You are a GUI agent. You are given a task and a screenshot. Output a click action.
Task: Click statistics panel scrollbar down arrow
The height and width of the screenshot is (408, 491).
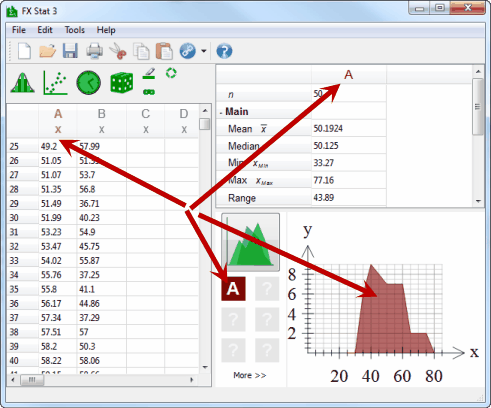coord(478,201)
